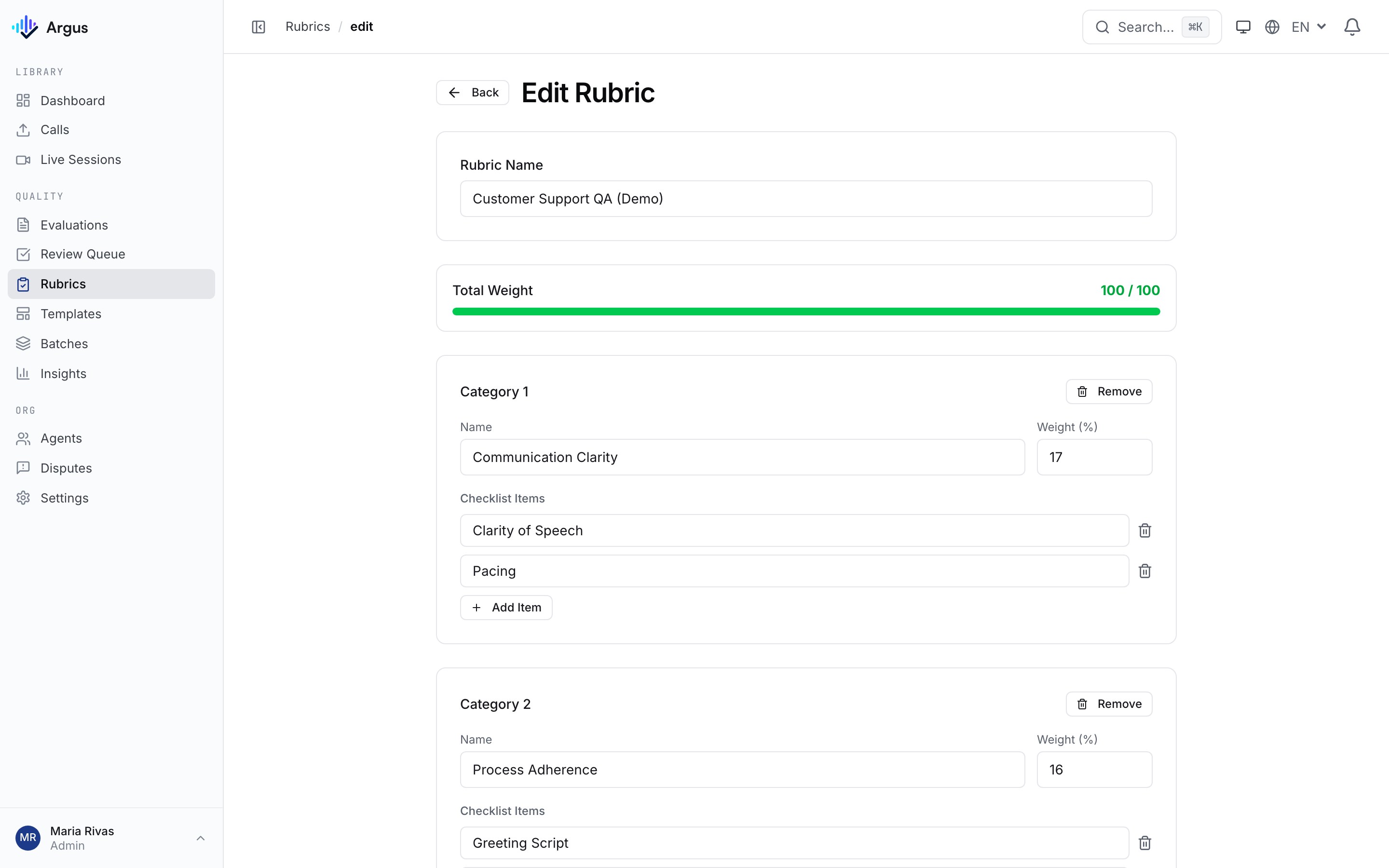1389x868 pixels.
Task: Open Batches page
Action: coord(111,344)
